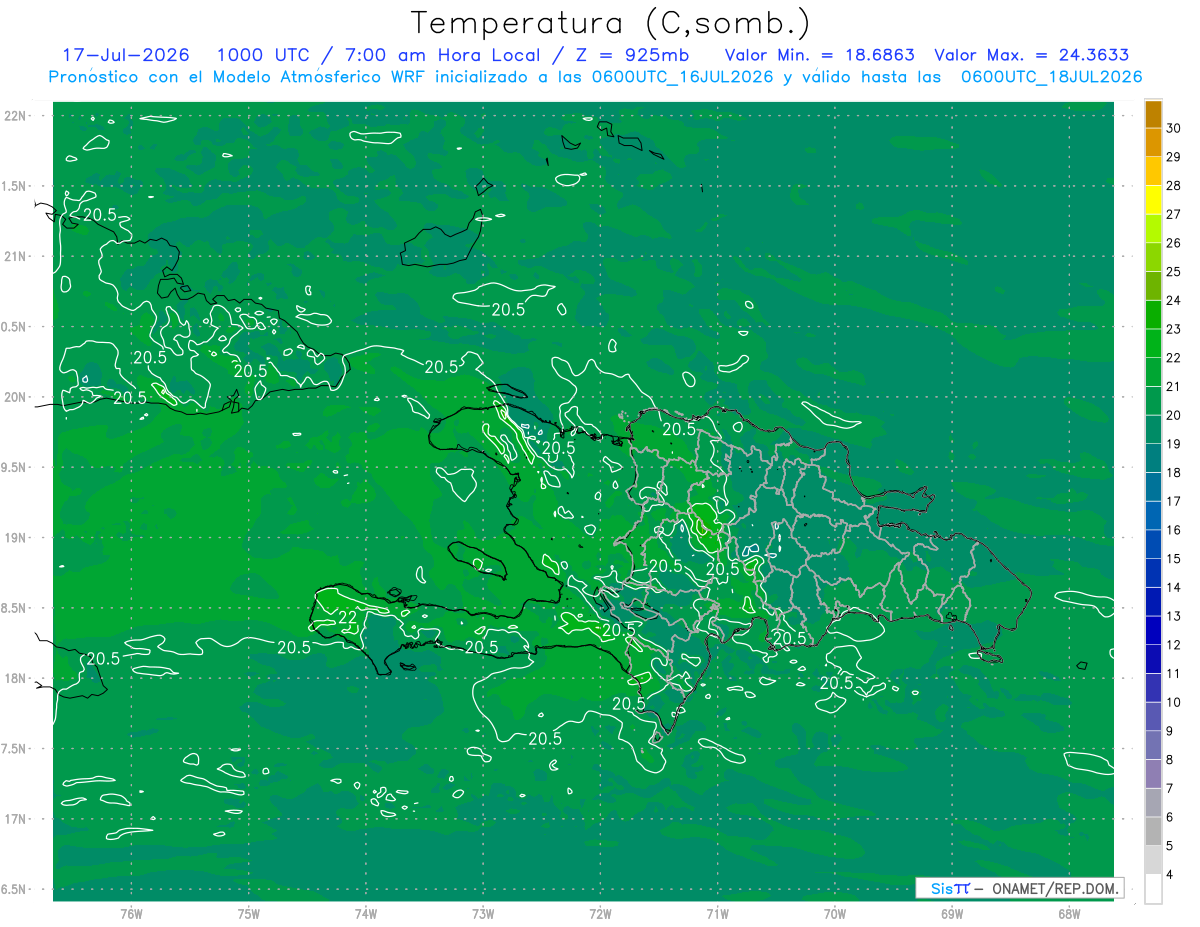The image size is (1200, 927).
Task: Click "Valor Max. = 24.3633"
Action: coord(1032,55)
